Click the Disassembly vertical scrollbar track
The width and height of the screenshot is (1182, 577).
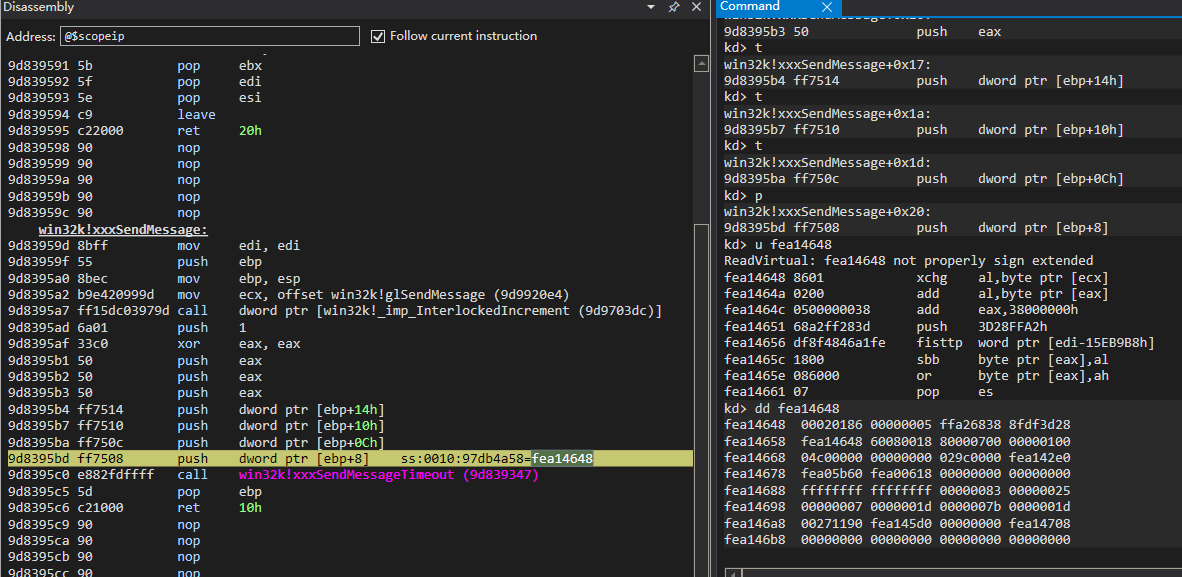click(x=702, y=300)
